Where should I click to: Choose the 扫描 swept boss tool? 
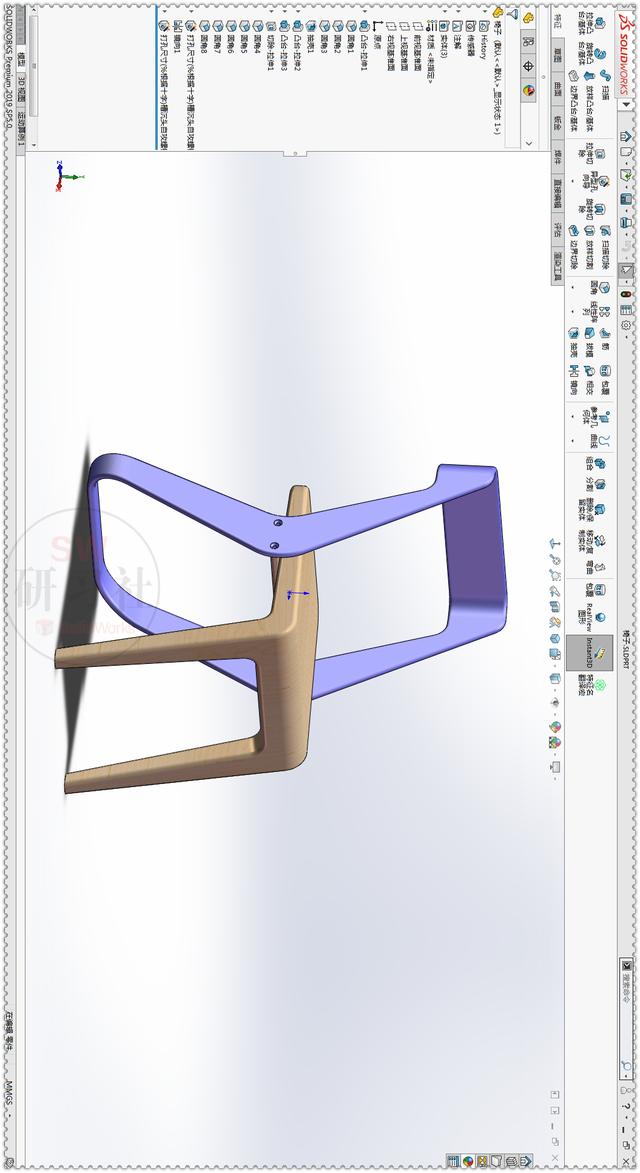[x=605, y=84]
